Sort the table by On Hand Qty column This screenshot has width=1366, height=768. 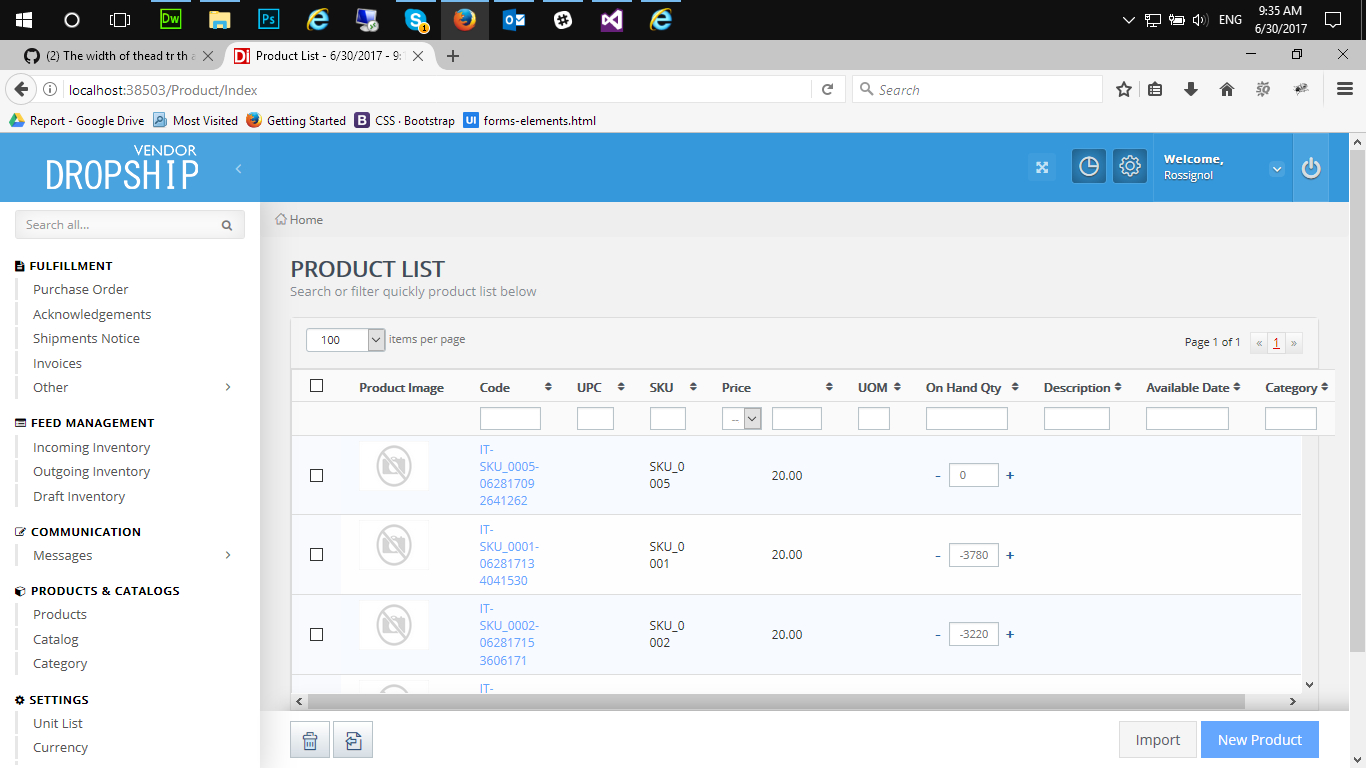1015,387
